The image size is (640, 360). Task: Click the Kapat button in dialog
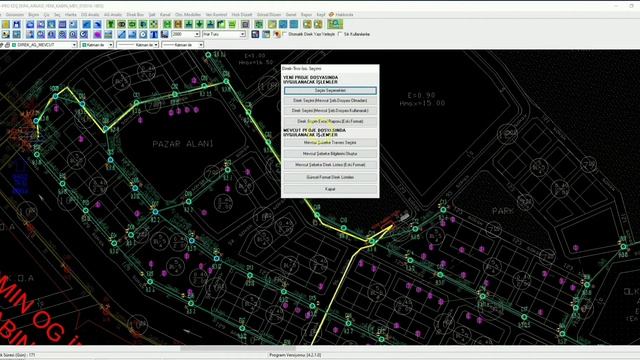pos(330,189)
